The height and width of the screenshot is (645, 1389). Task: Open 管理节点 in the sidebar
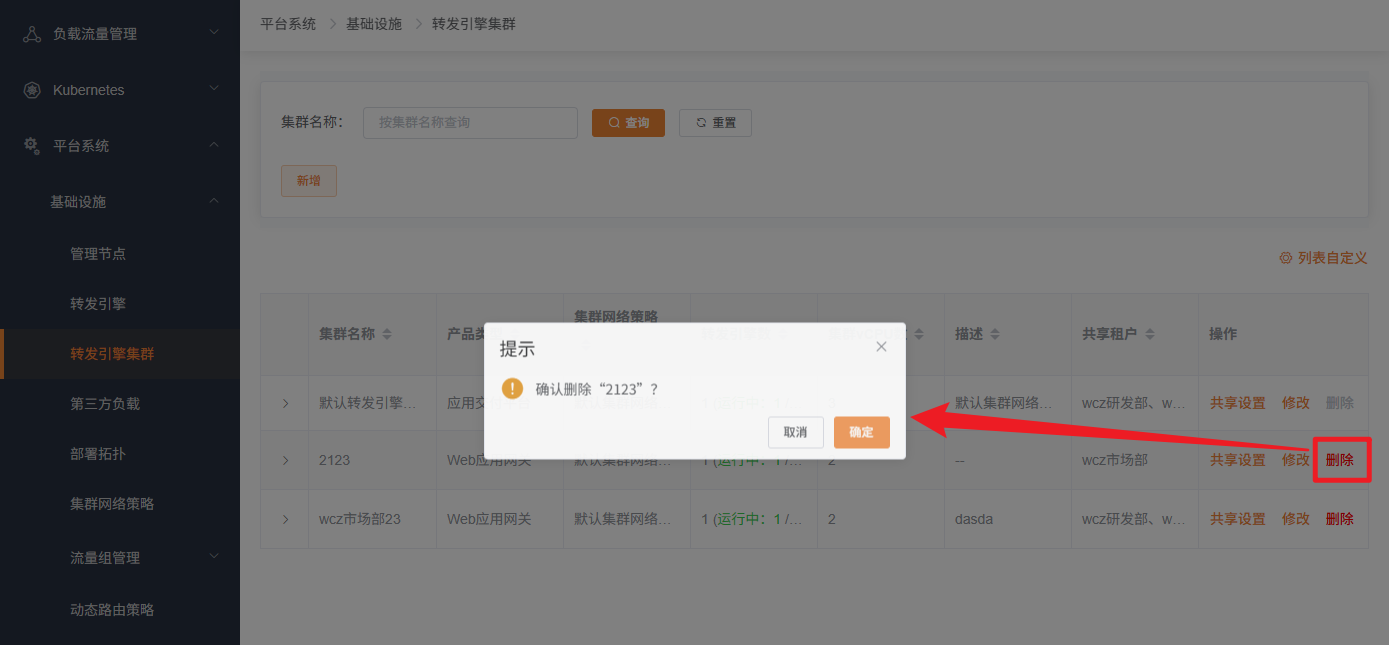[98, 254]
